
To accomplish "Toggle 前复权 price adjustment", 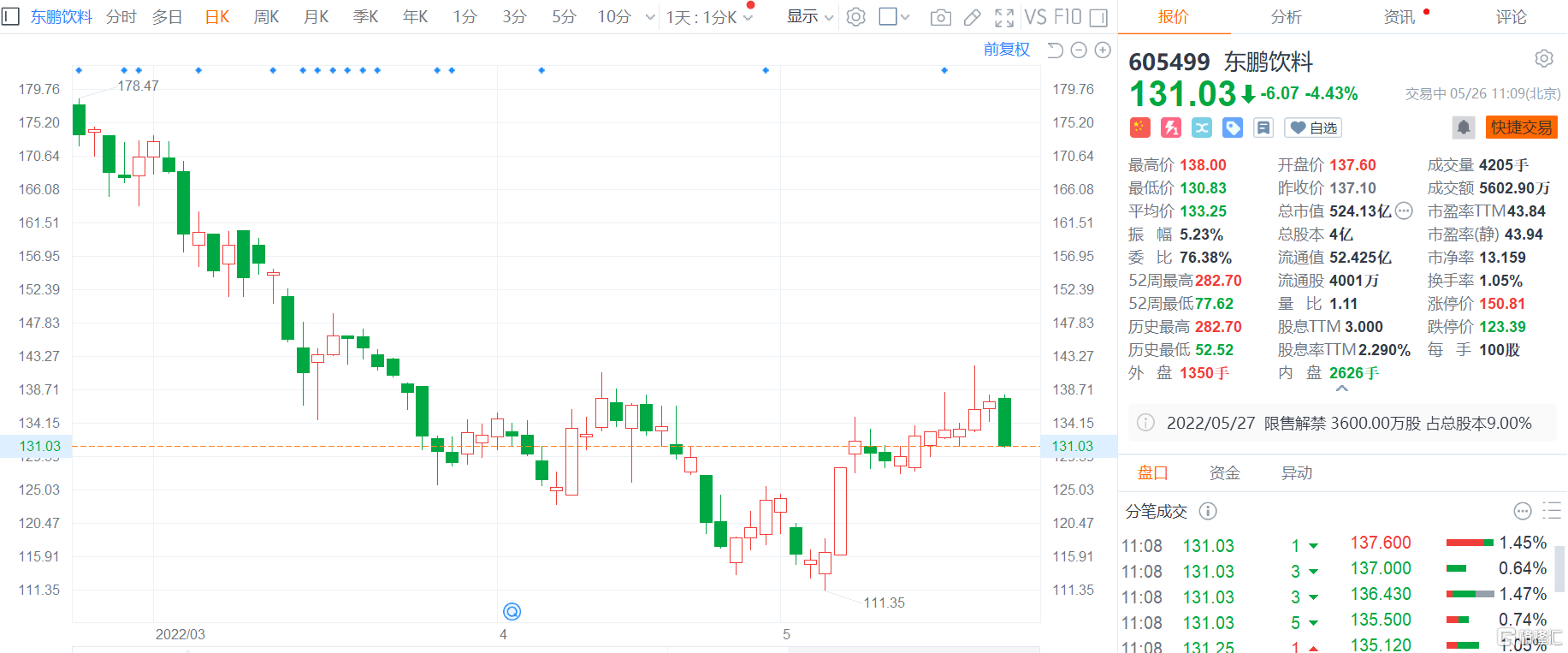I will click(1007, 50).
